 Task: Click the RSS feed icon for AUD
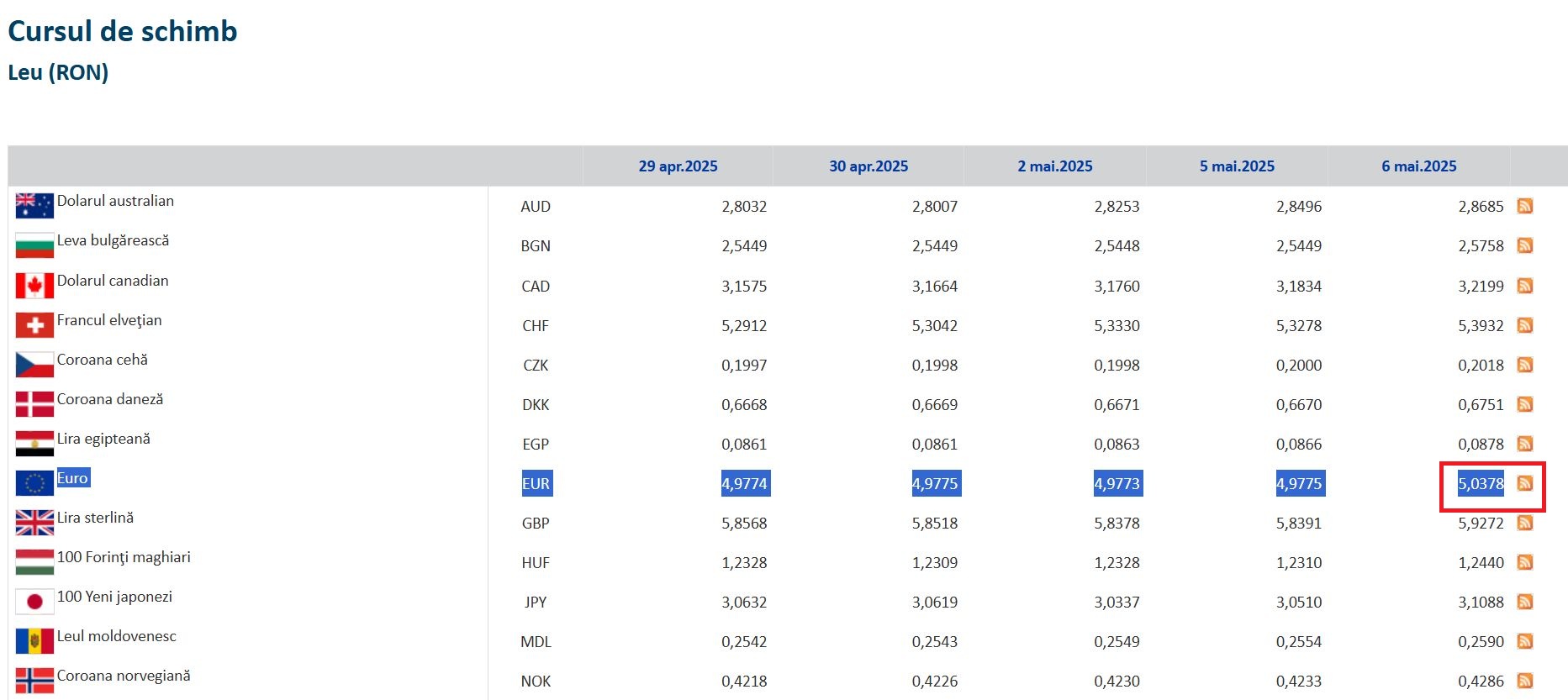(x=1524, y=206)
